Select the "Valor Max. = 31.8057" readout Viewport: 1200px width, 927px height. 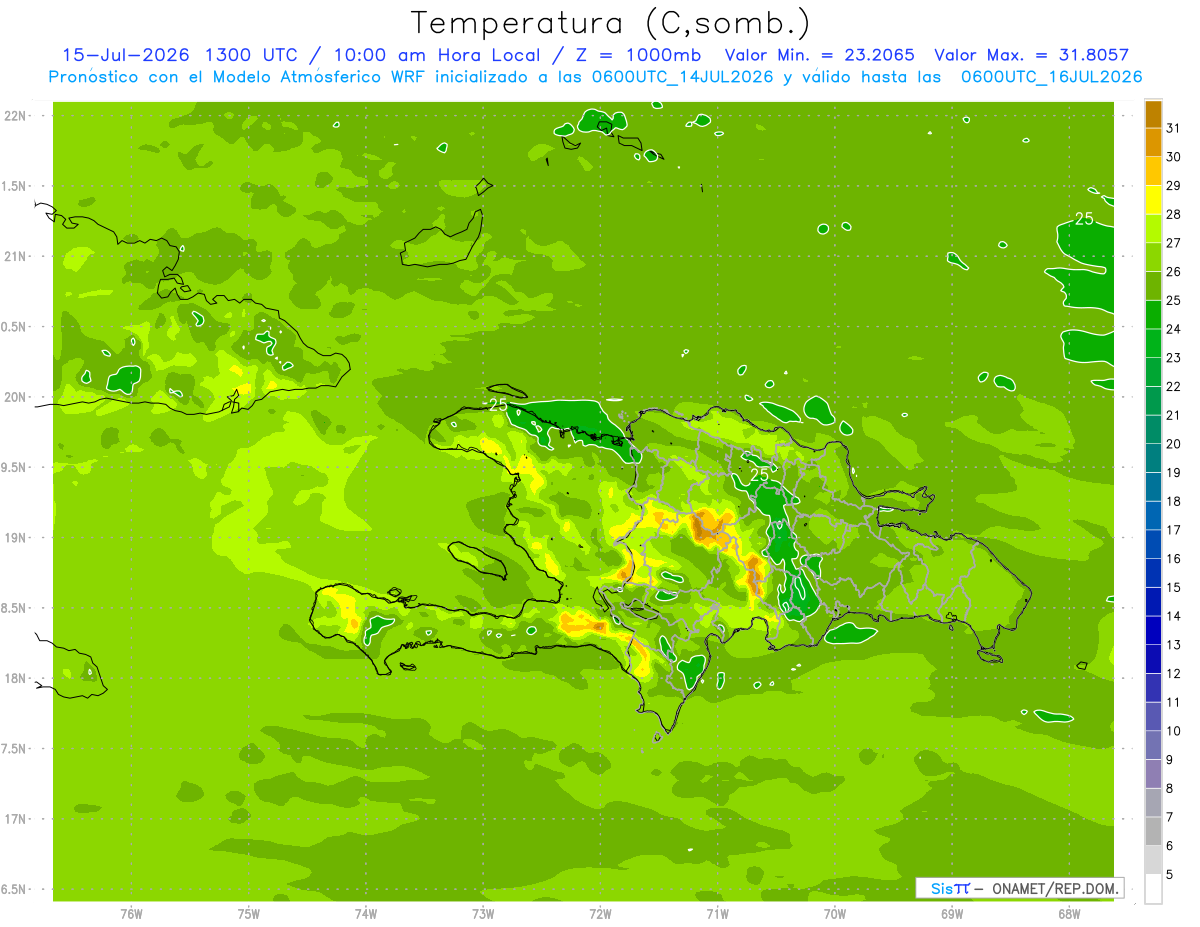(x=1031, y=55)
